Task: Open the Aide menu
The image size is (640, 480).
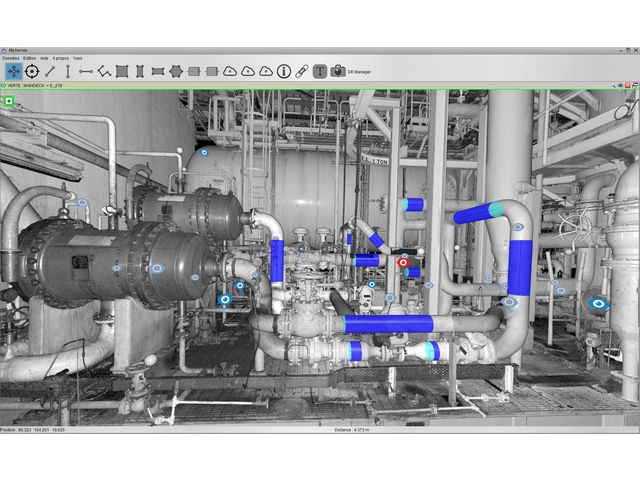Action: point(45,58)
